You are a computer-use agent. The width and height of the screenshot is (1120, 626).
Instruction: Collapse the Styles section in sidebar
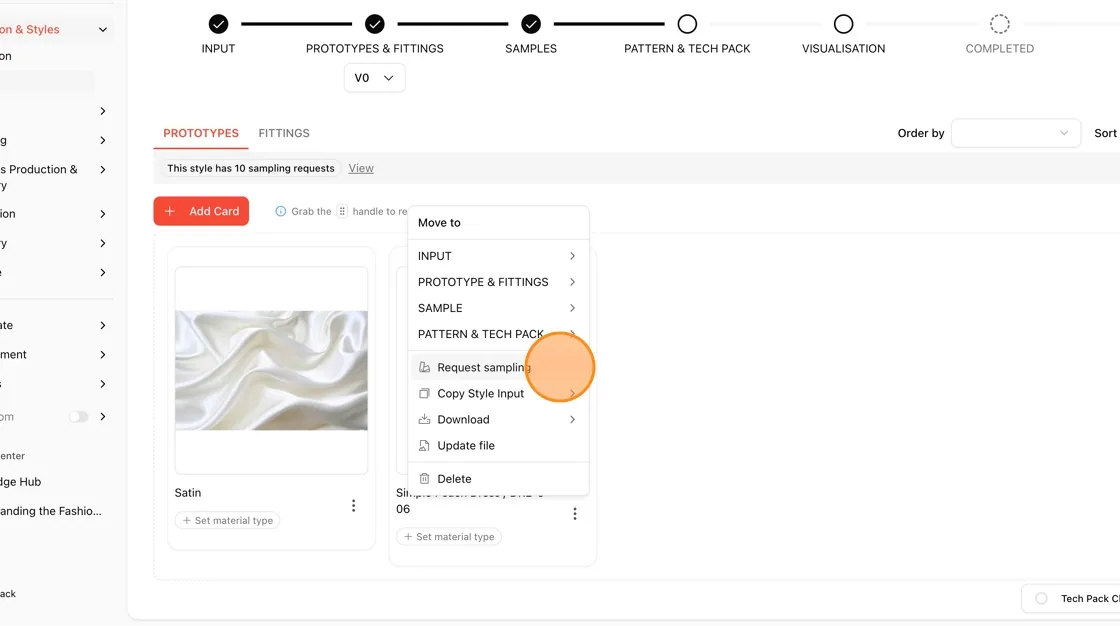click(103, 29)
